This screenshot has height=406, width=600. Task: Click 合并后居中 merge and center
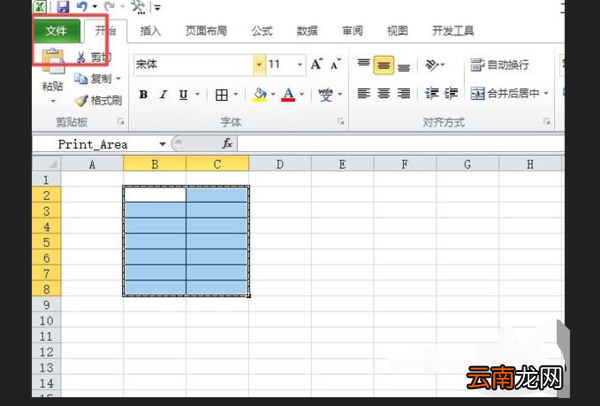[505, 93]
